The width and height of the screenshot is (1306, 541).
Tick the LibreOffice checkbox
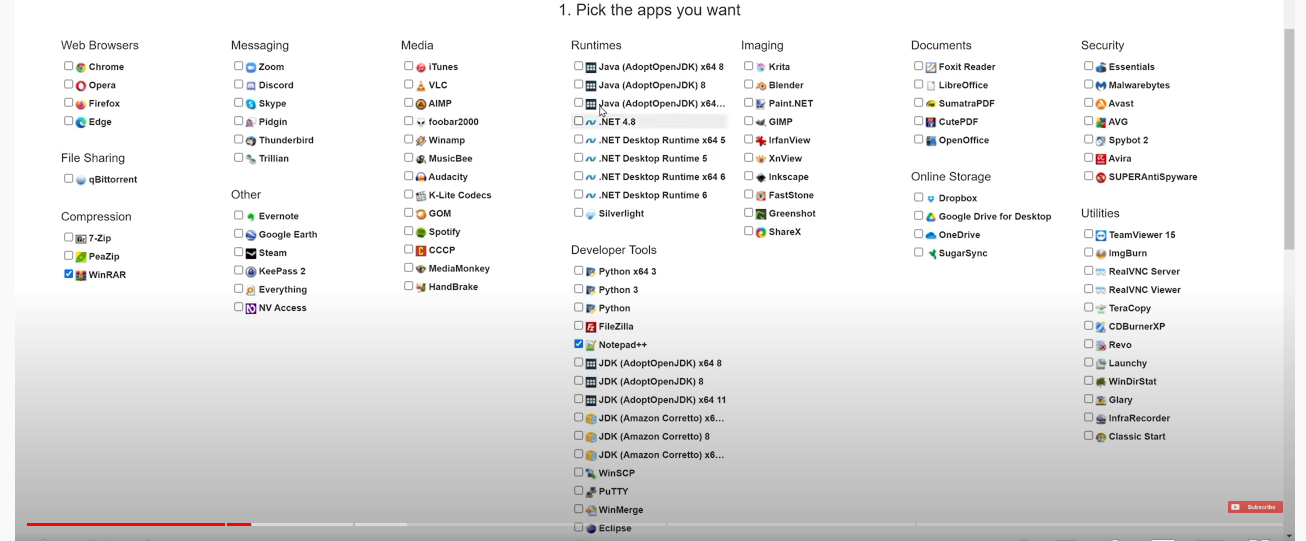coord(918,84)
